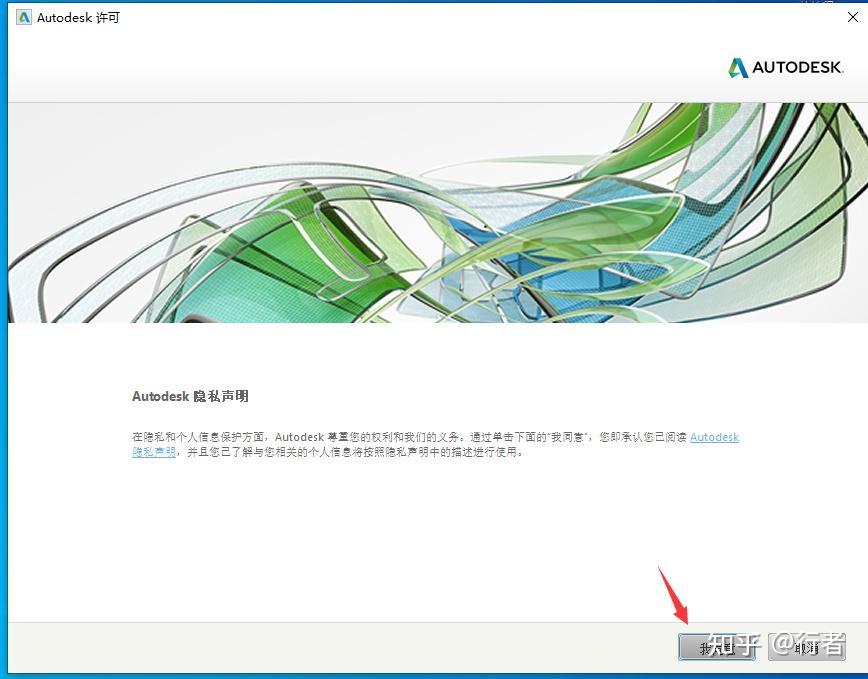This screenshot has height=679, width=868.
Task: Click the 'Autodesk 隐私声明' heading
Action: (189, 396)
